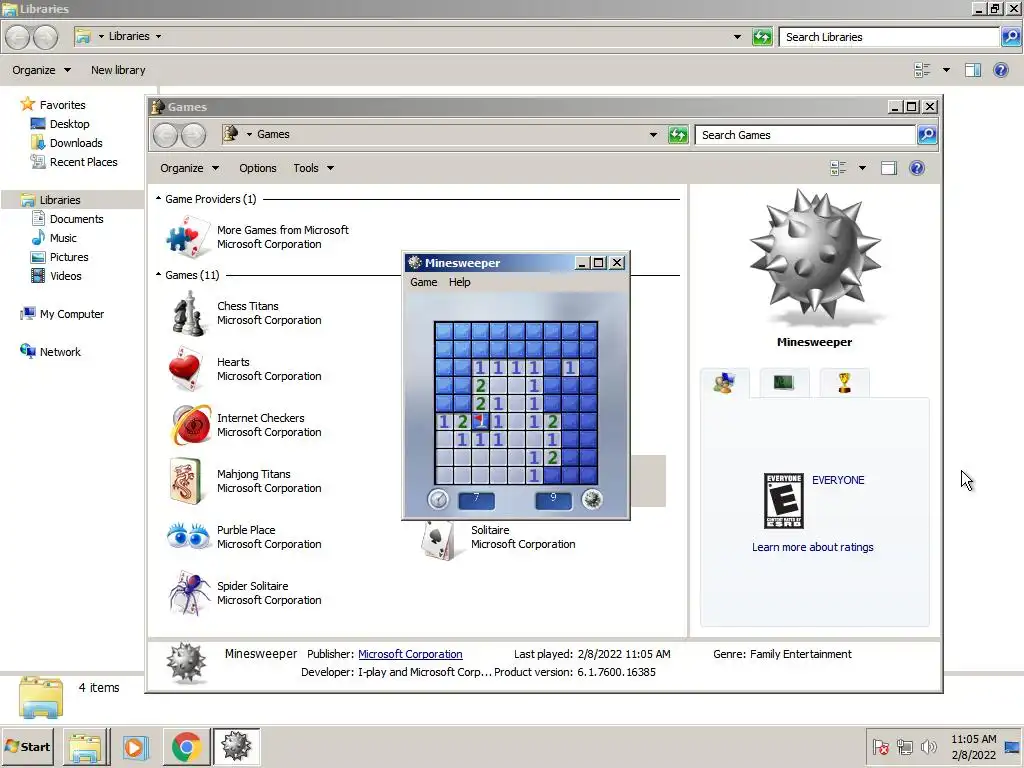Open Windows Media Player from taskbar
This screenshot has height=768, width=1024.
point(136,746)
